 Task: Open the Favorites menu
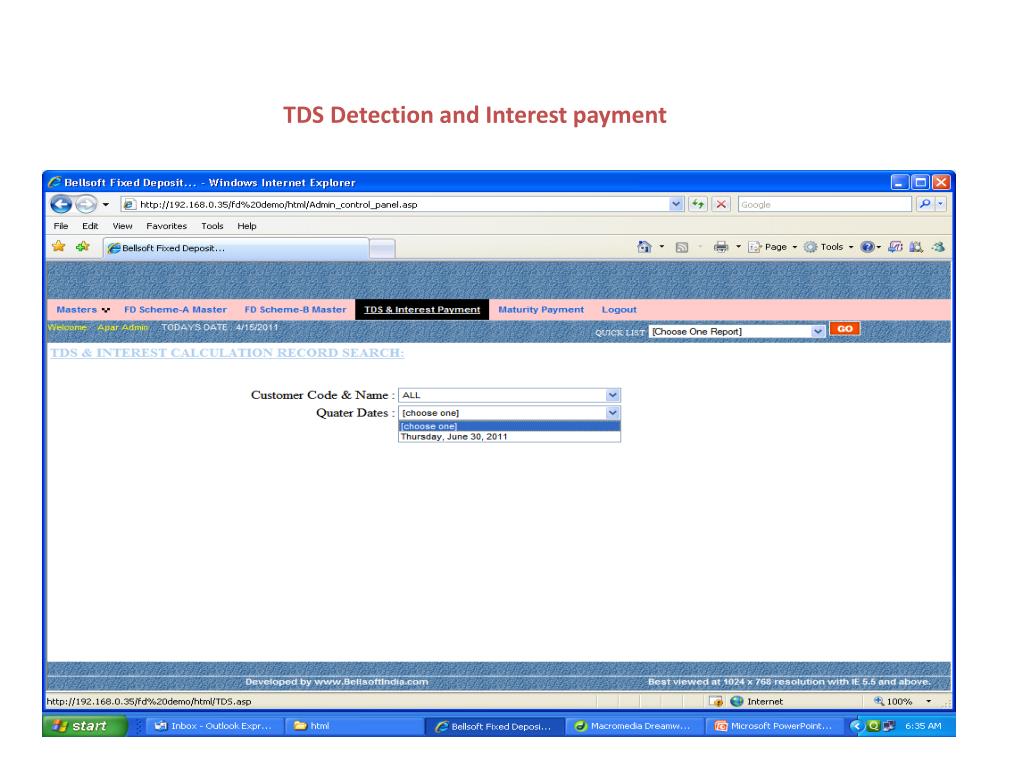pos(167,226)
